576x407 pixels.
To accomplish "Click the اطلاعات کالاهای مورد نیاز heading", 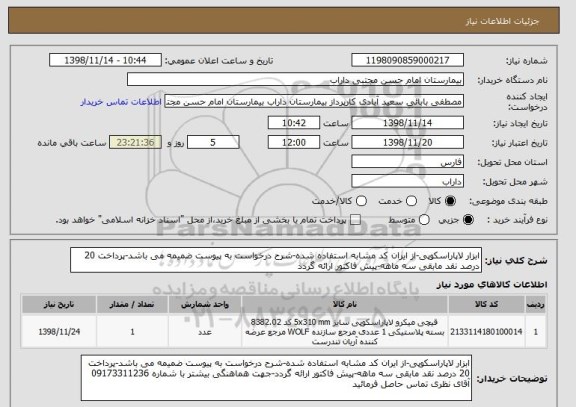I will click(x=492, y=285).
